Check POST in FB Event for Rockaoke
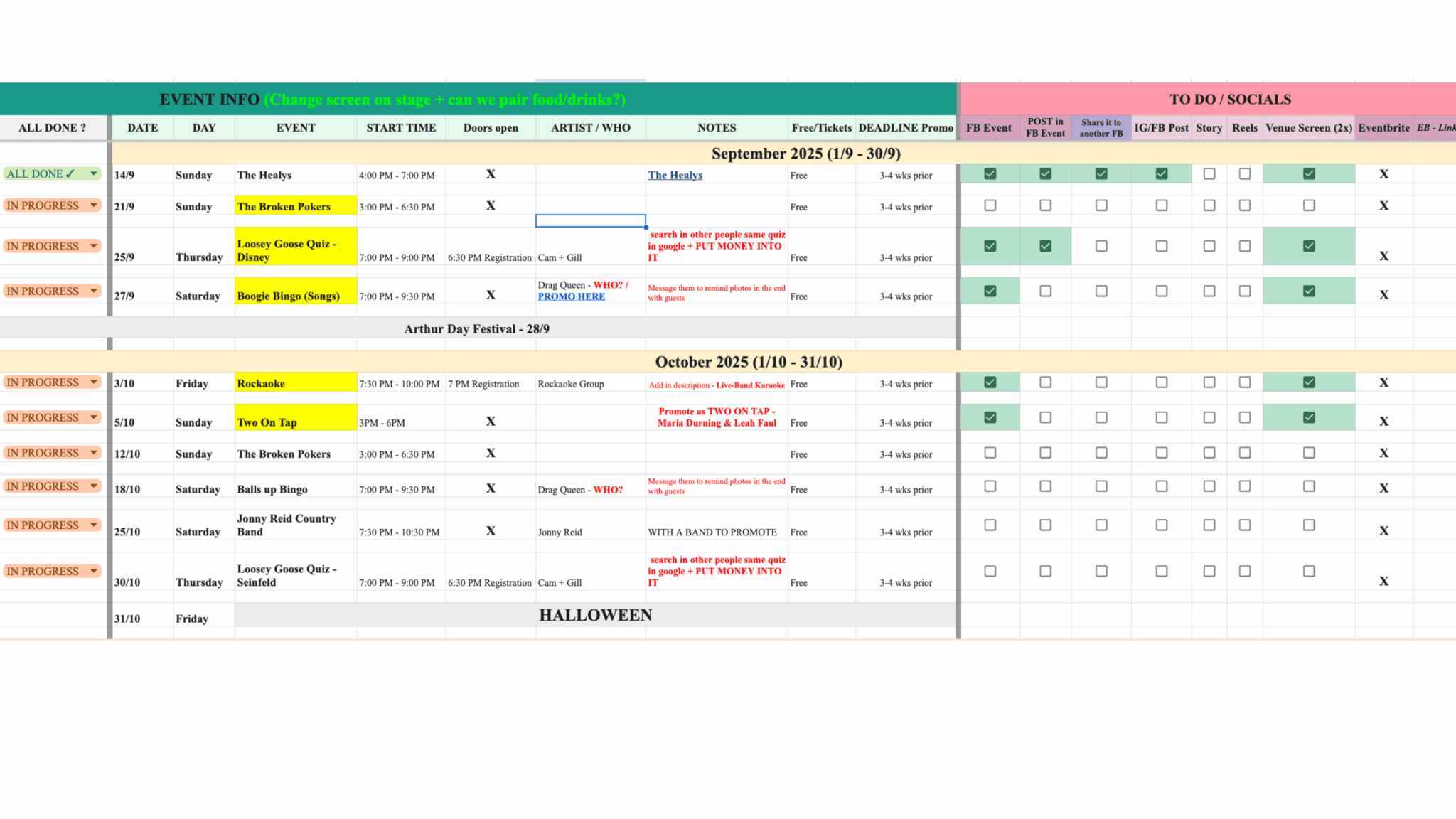 click(1045, 382)
